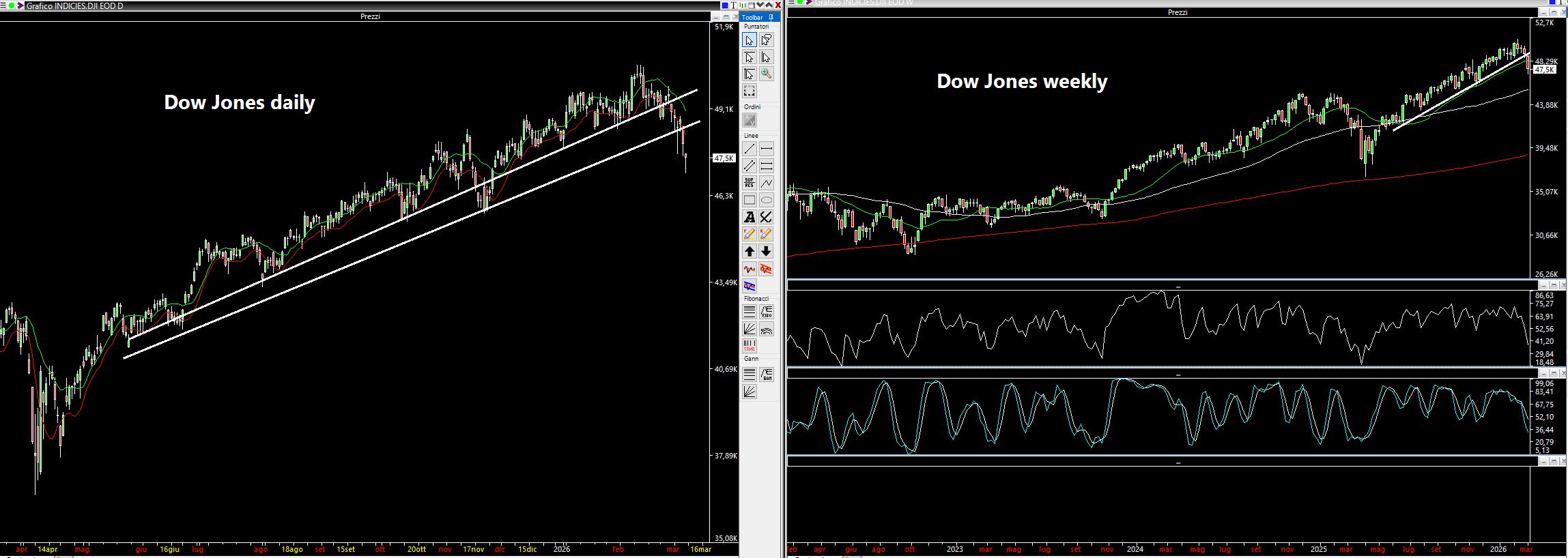
Task: Activate the SUP/RES support-resistance tool
Action: click(x=750, y=183)
